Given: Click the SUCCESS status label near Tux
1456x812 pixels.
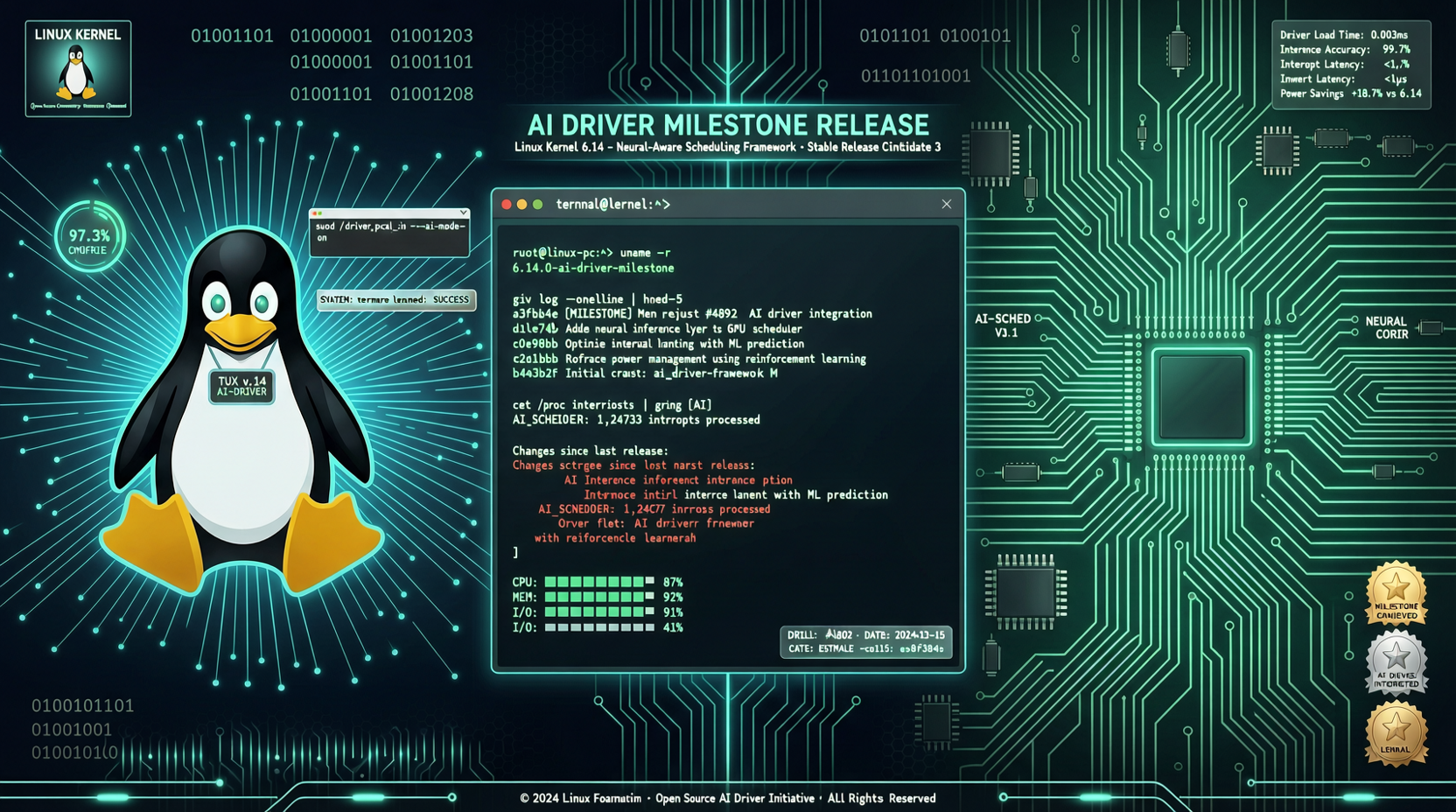Looking at the screenshot, I should pos(396,299).
